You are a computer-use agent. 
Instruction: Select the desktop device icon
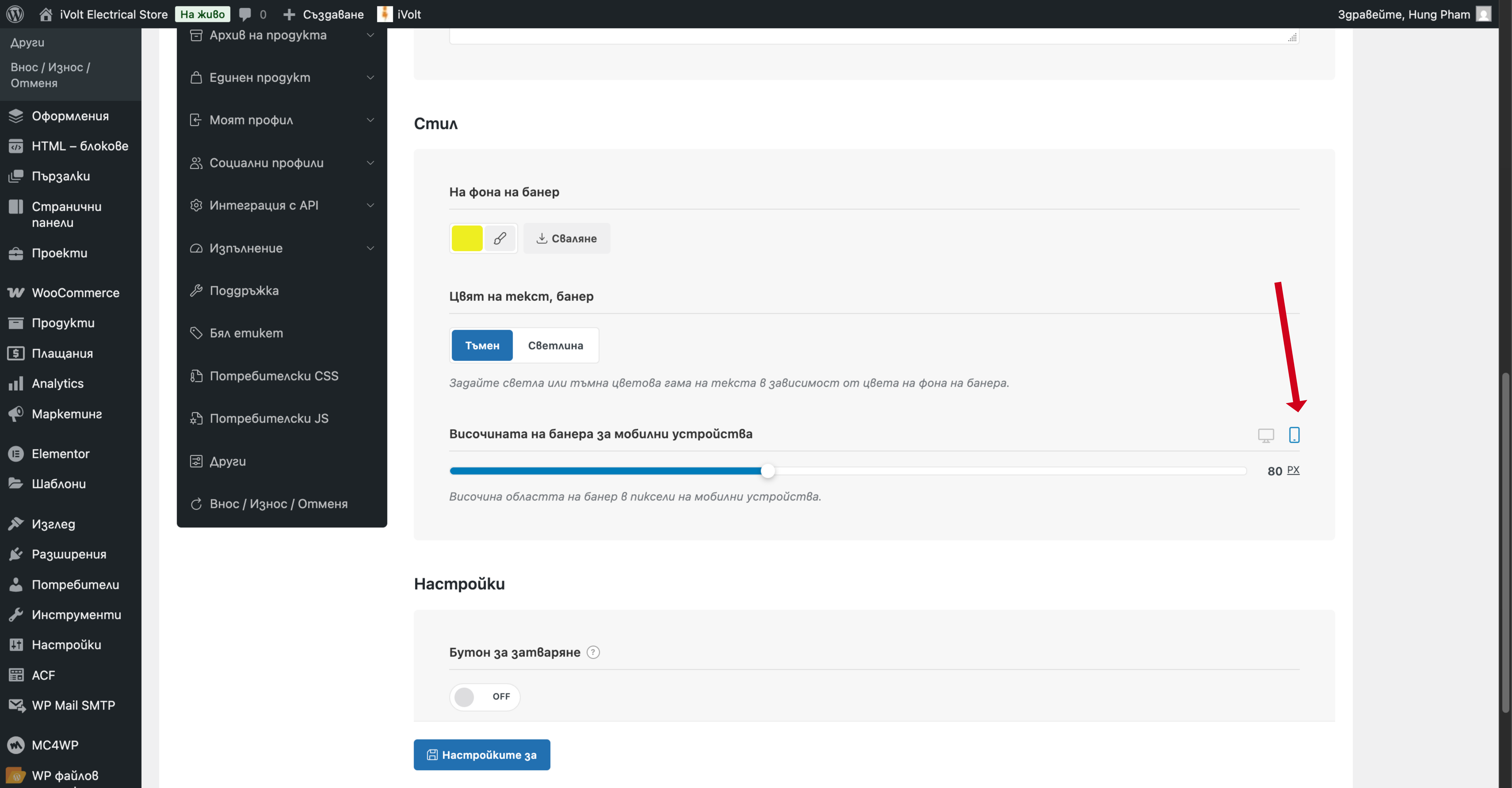1266,435
